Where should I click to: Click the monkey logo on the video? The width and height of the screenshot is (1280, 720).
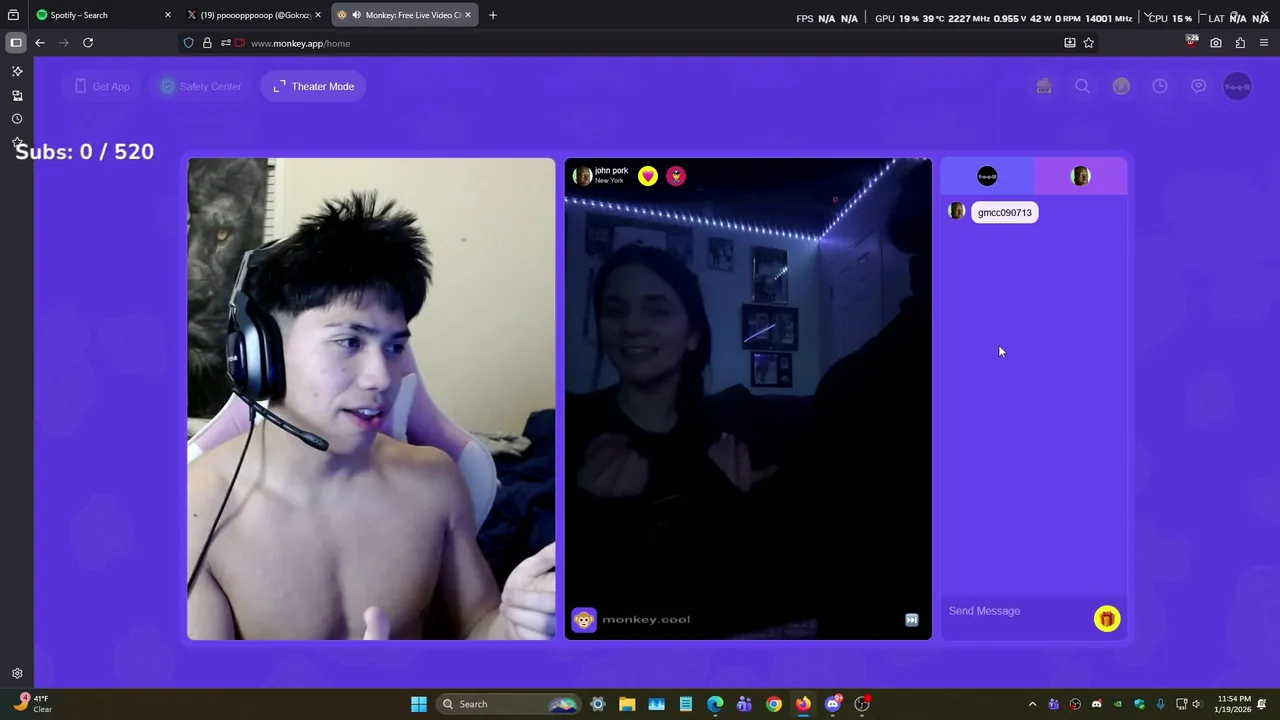[x=584, y=620]
